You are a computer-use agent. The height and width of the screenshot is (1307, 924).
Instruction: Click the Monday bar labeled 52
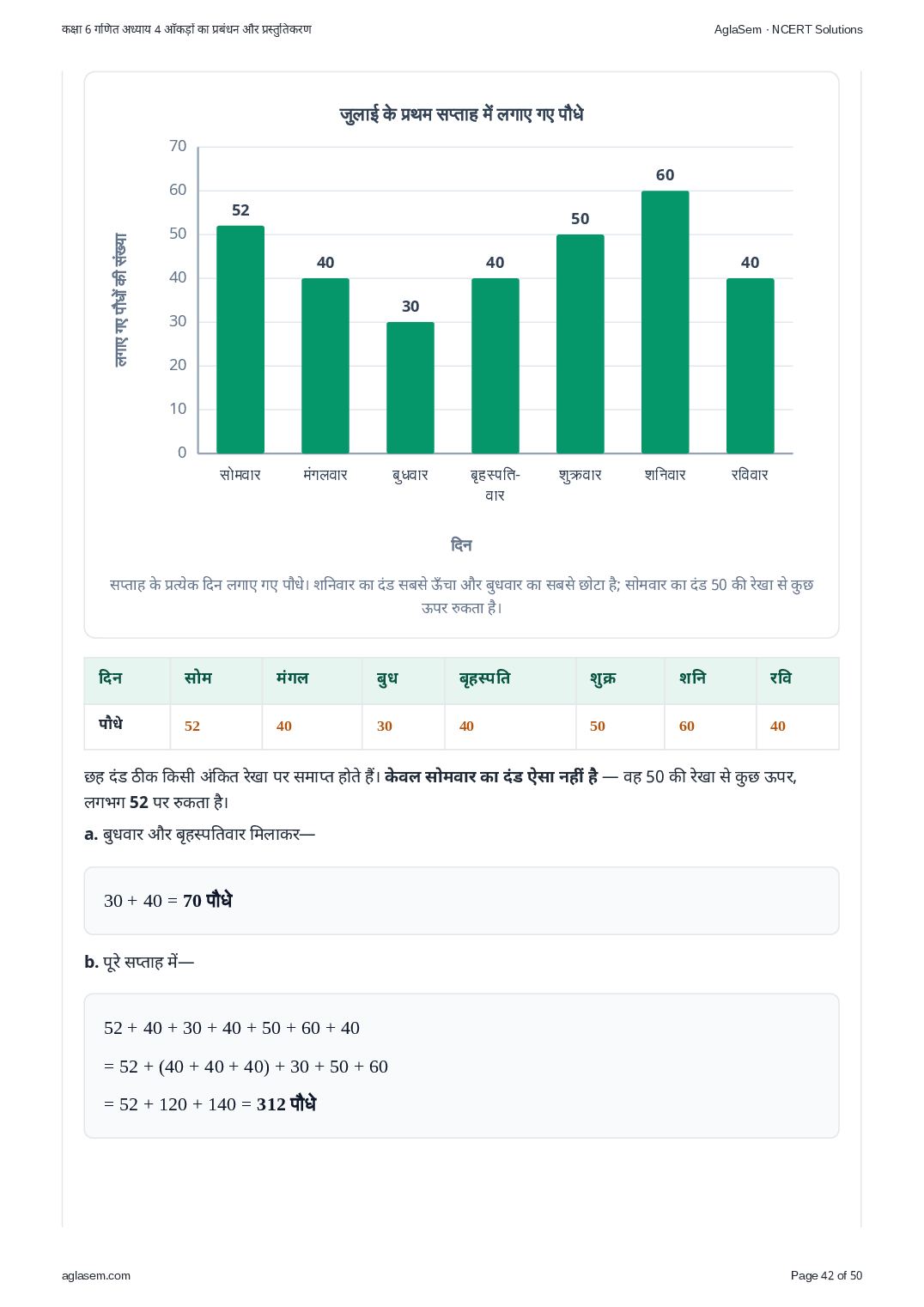[240, 339]
